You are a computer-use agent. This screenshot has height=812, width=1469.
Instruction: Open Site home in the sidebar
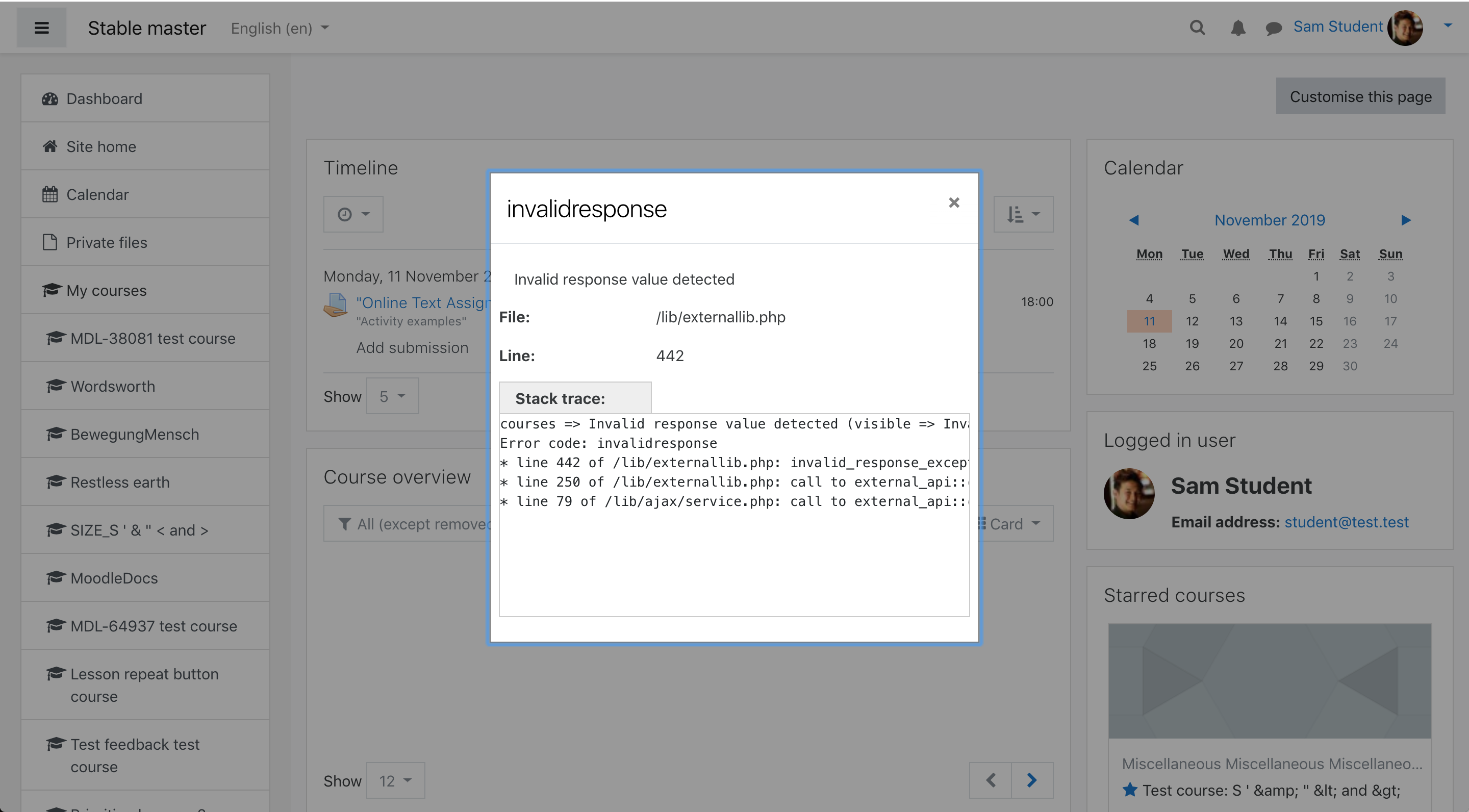pos(145,146)
